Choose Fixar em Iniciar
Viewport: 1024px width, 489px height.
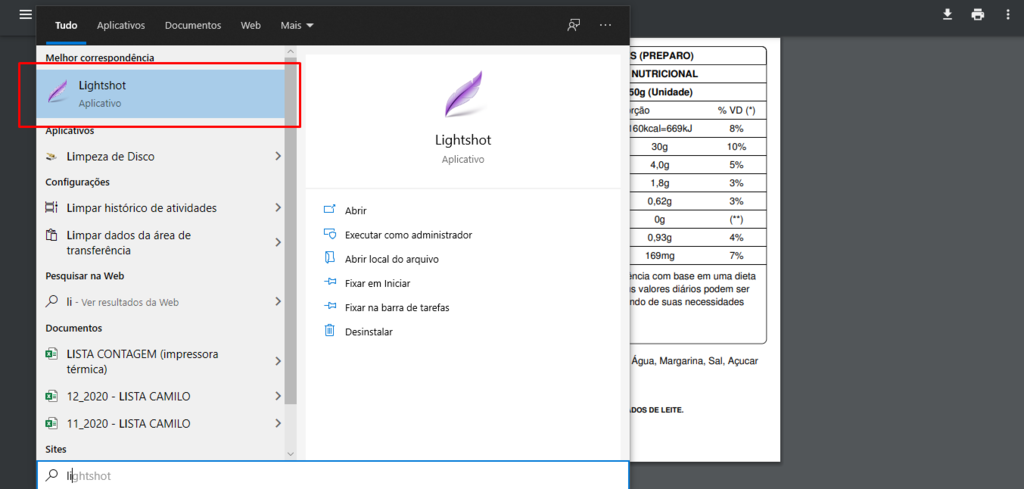point(377,283)
